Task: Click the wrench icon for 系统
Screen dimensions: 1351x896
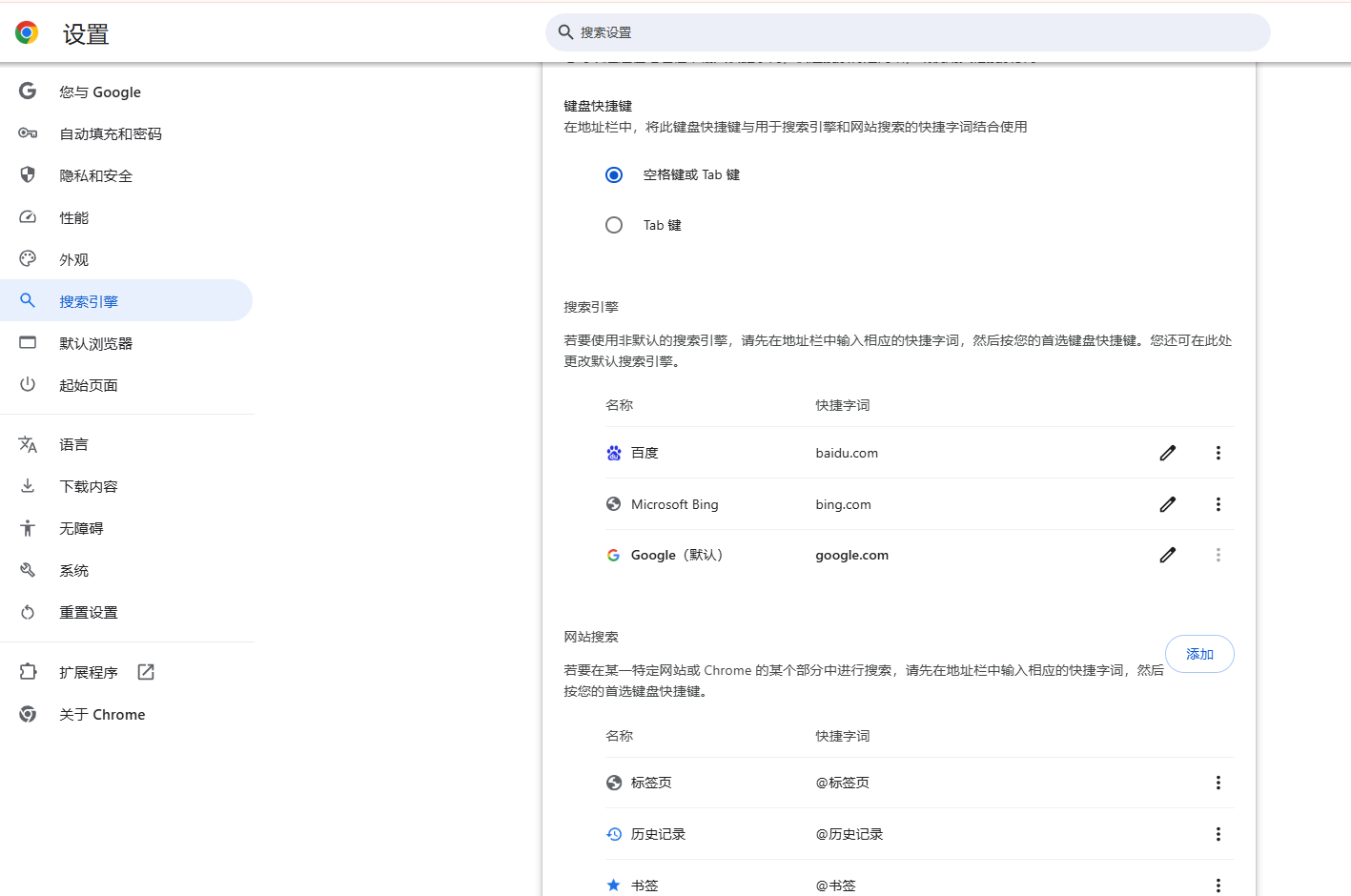Action: click(28, 569)
